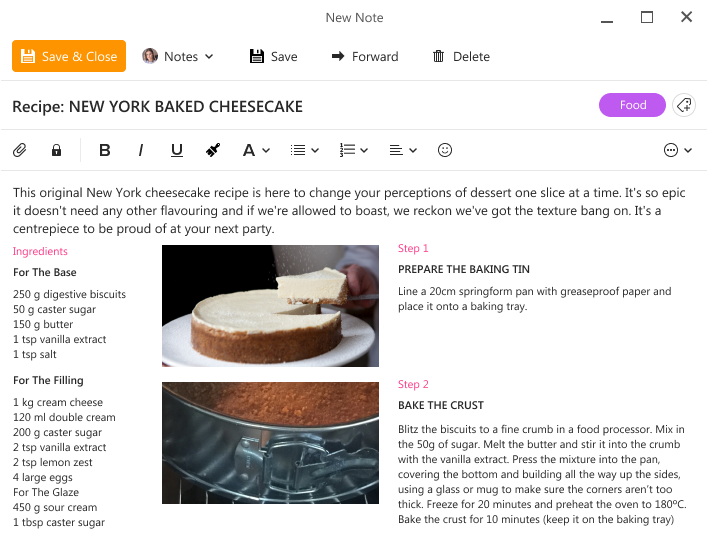This screenshot has width=708, height=533.
Task: Open the more options ellipsis menu
Action: point(678,150)
